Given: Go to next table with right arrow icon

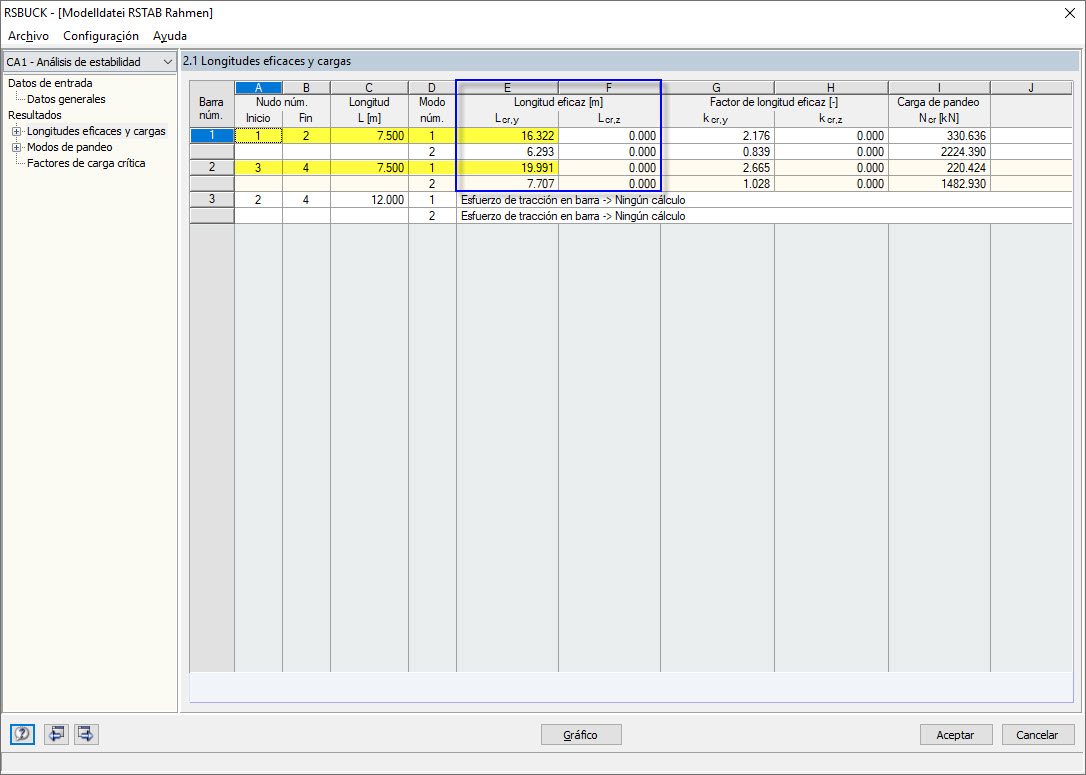Looking at the screenshot, I should point(86,734).
